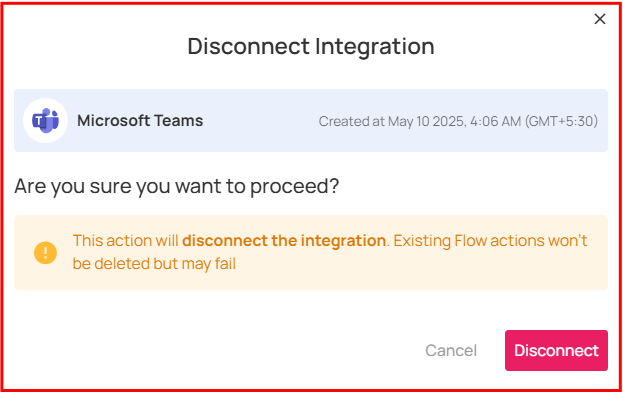Confirm by clicking the Disconnect button
This screenshot has width=623, height=393.
pos(556,350)
